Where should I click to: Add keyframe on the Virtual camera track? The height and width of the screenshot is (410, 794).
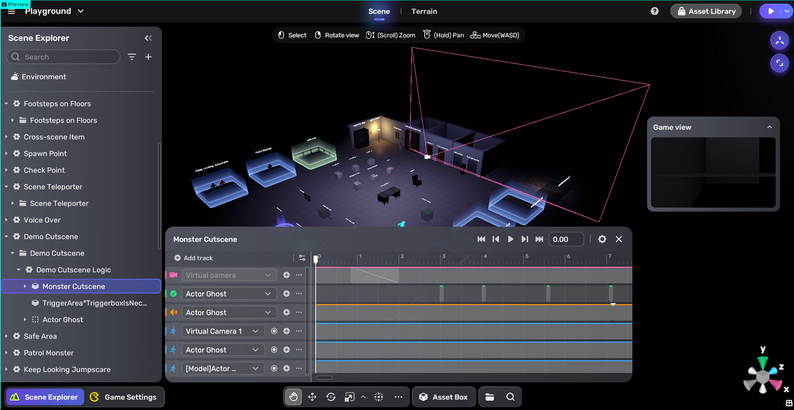coord(286,275)
